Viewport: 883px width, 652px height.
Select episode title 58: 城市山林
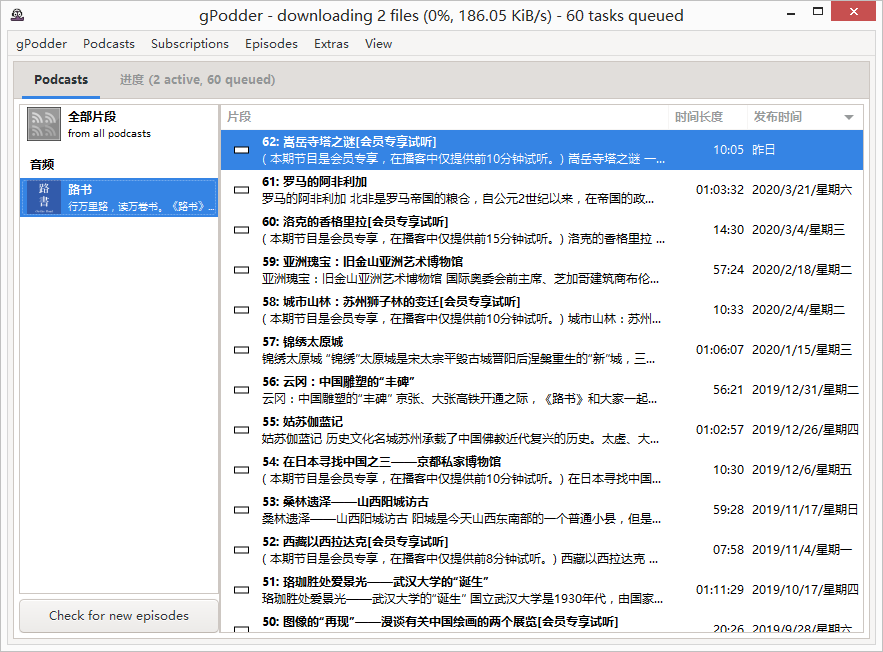[x=391, y=302]
